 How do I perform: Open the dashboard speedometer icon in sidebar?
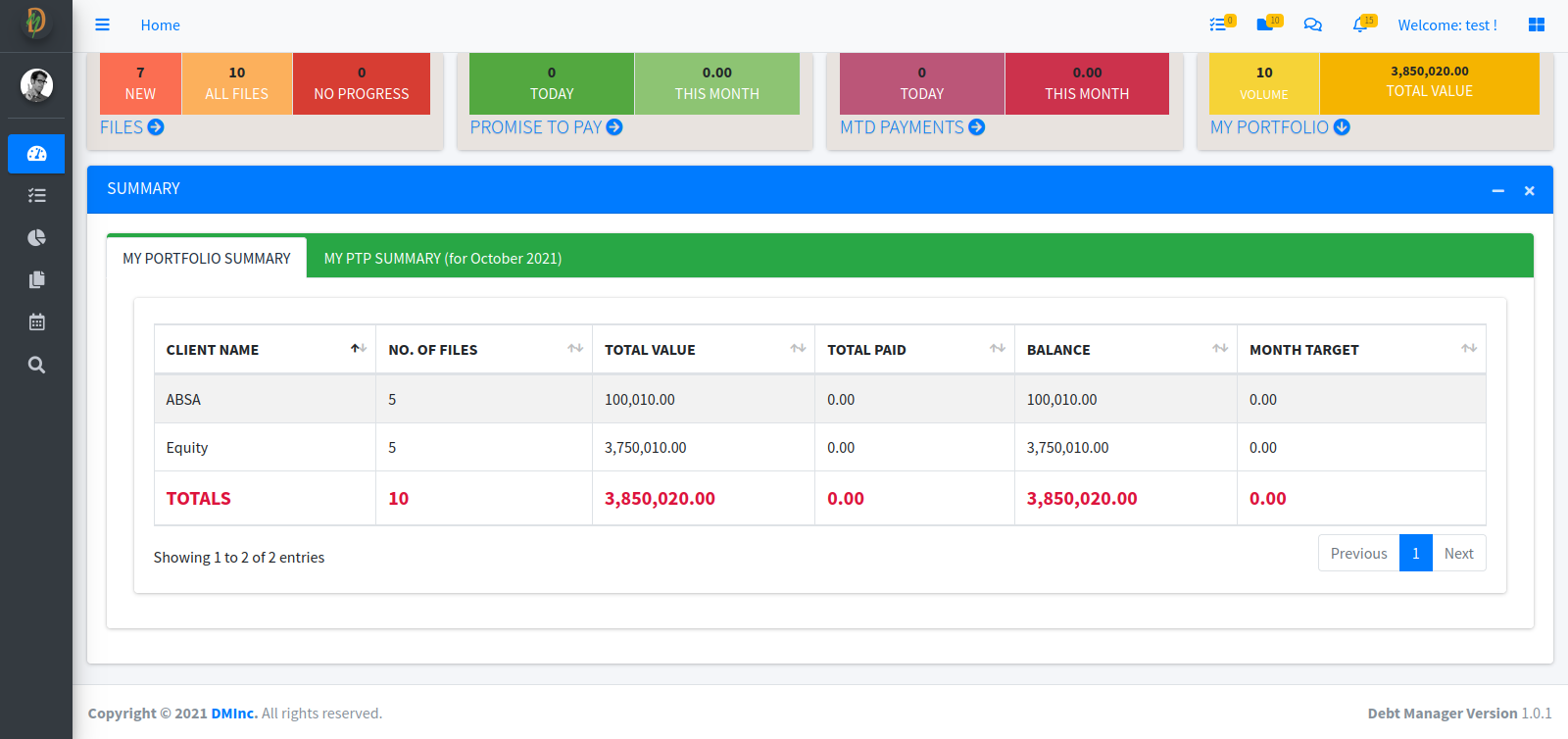pyautogui.click(x=36, y=154)
